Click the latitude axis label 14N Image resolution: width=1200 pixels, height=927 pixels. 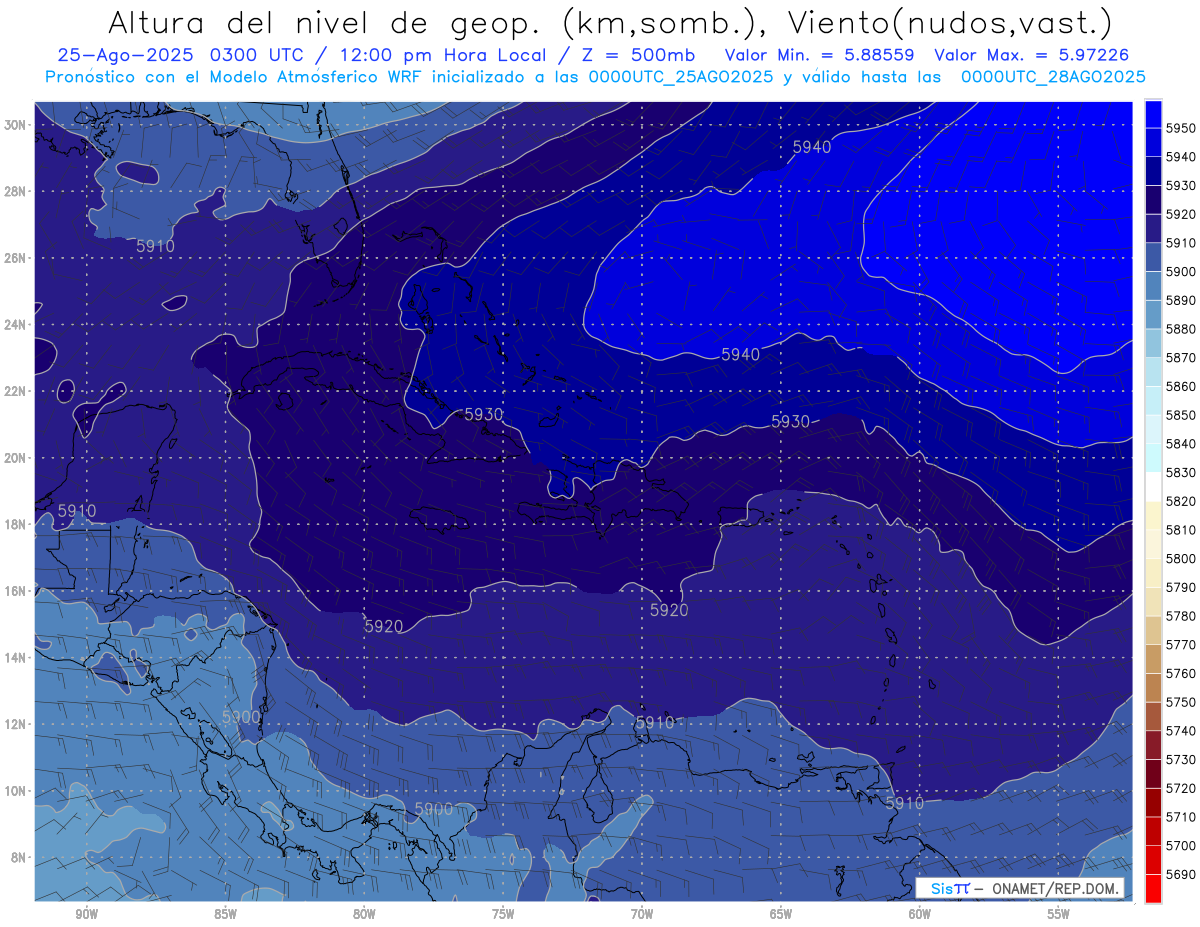pos(15,658)
